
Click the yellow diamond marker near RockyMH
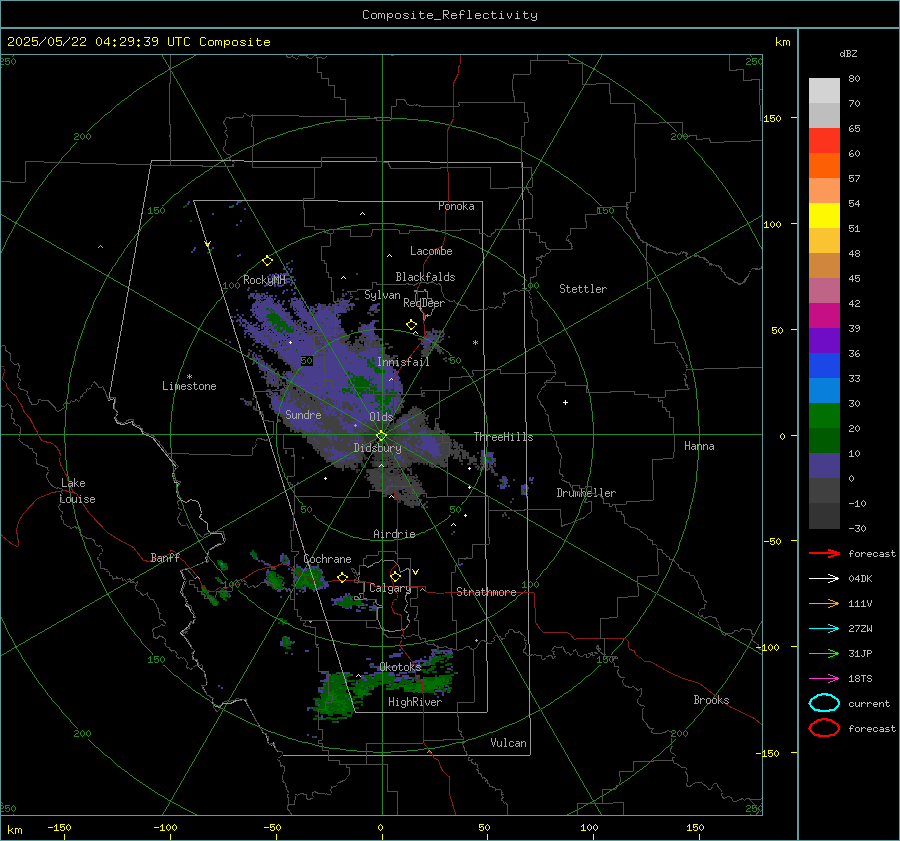pyautogui.click(x=267, y=261)
